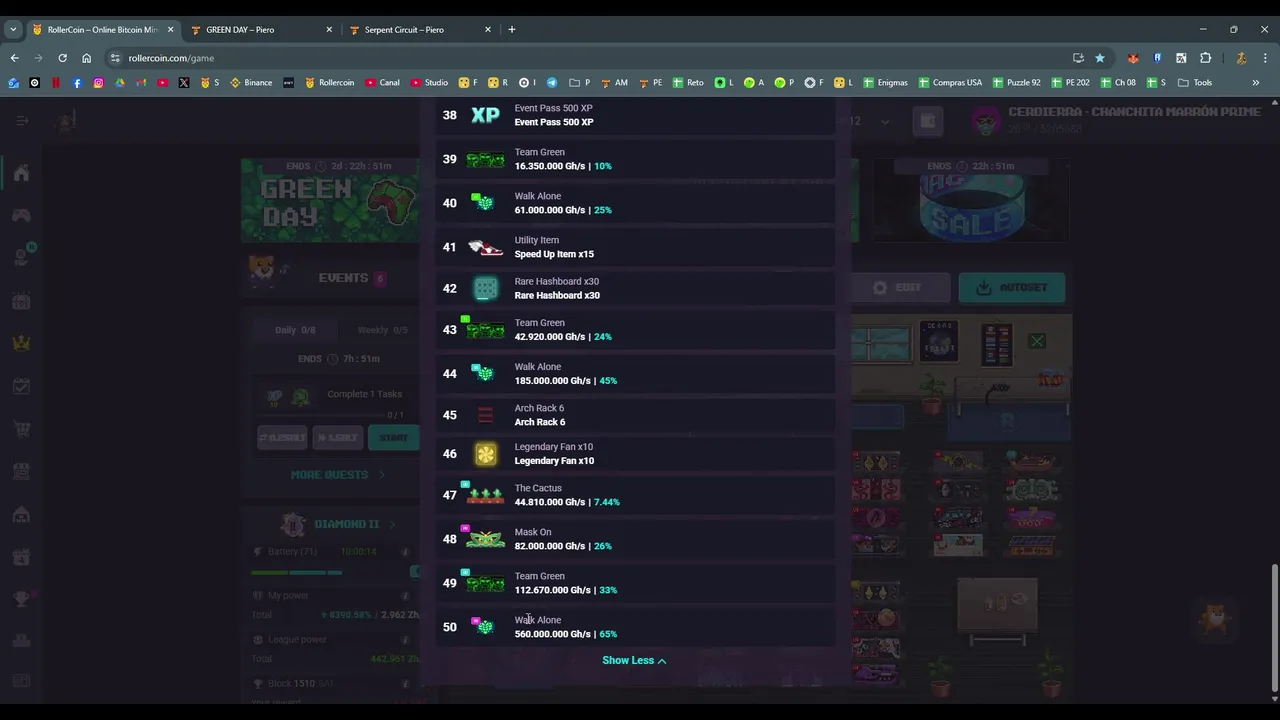Select reward 50 Walk Alone 560.000.000 Gh/s
1280x720 pixels.
coord(635,627)
